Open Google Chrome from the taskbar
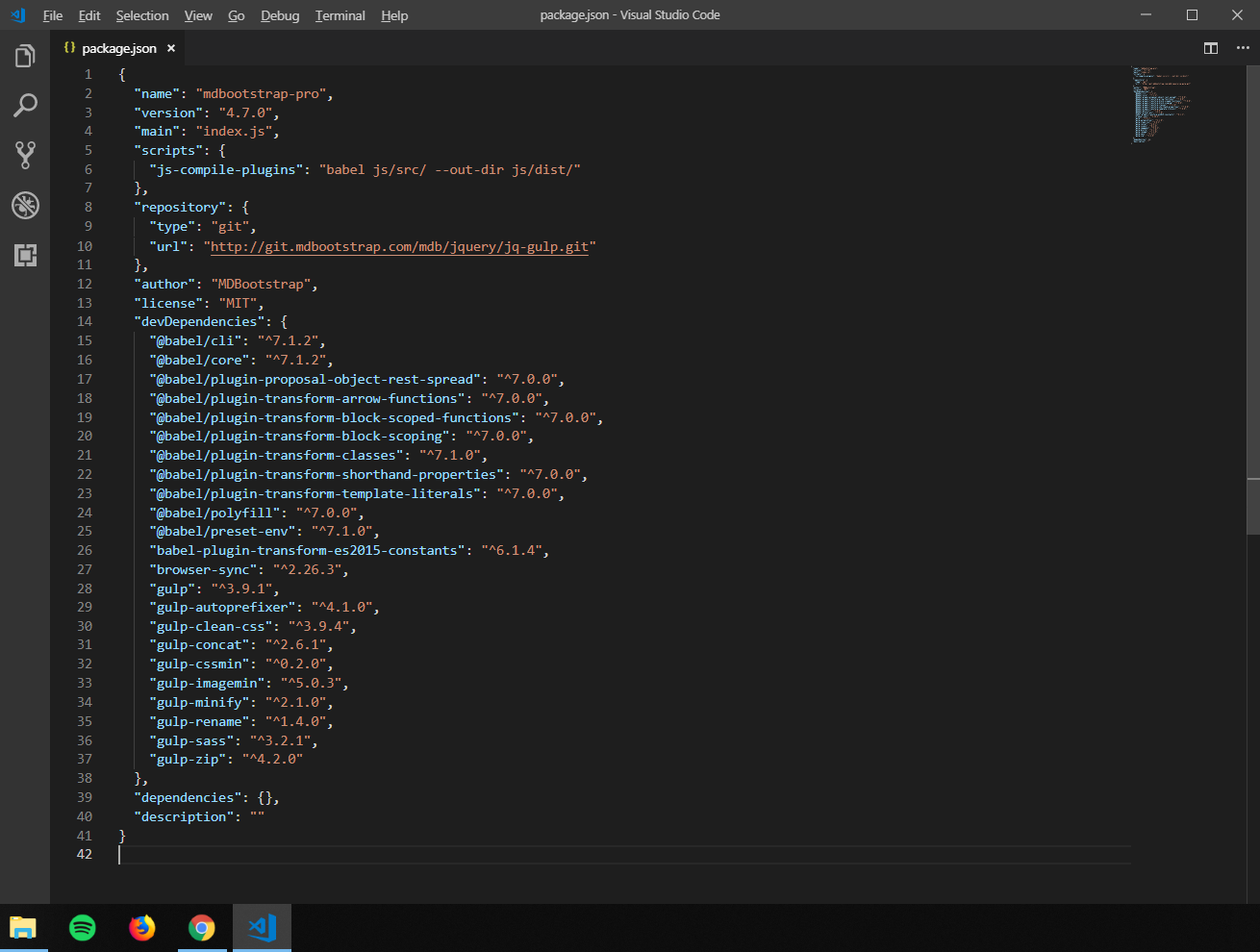The height and width of the screenshot is (952, 1260). click(x=202, y=928)
